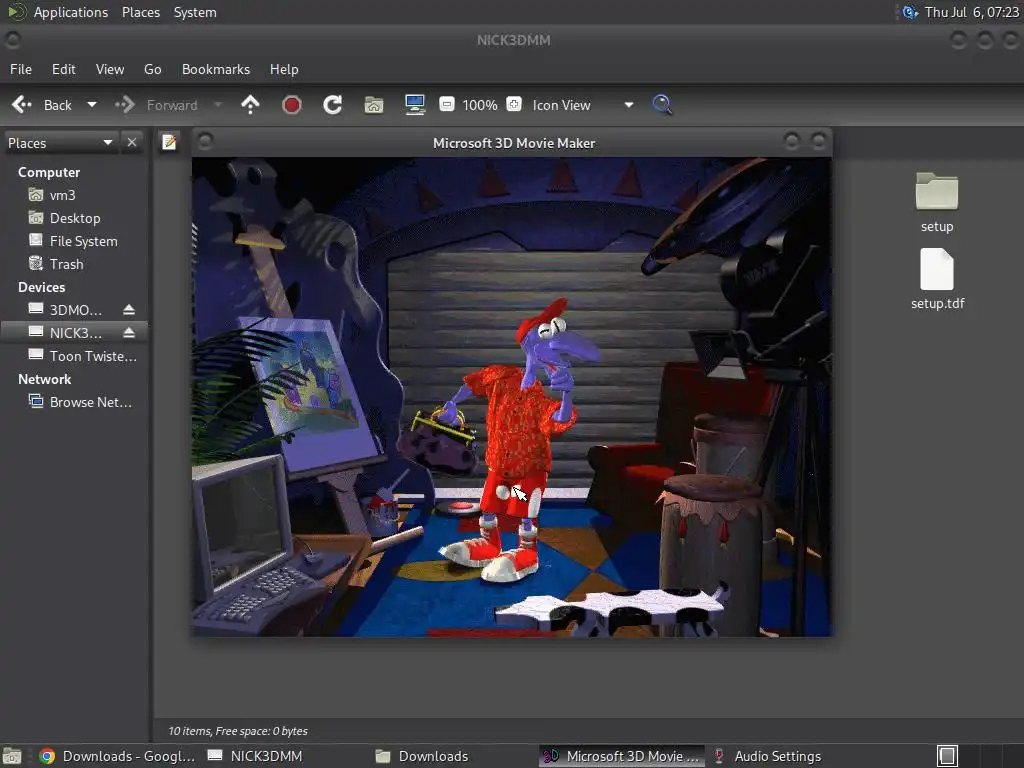This screenshot has height=768, width=1024.
Task: Reload the current folder
Action: (332, 104)
